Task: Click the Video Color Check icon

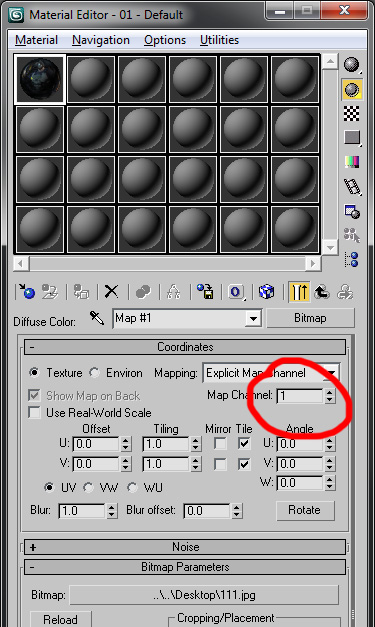Action: click(x=352, y=162)
